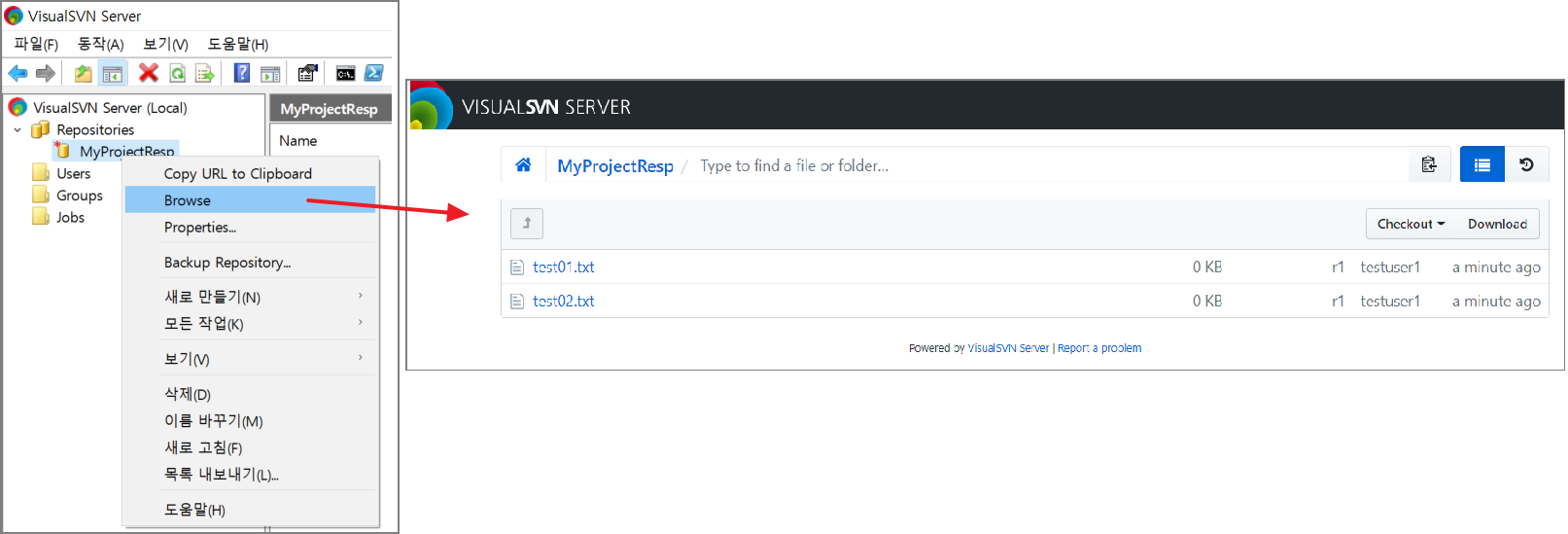Click the Groups folder icon
Screen dimensions: 1568x534
pyautogui.click(x=41, y=195)
